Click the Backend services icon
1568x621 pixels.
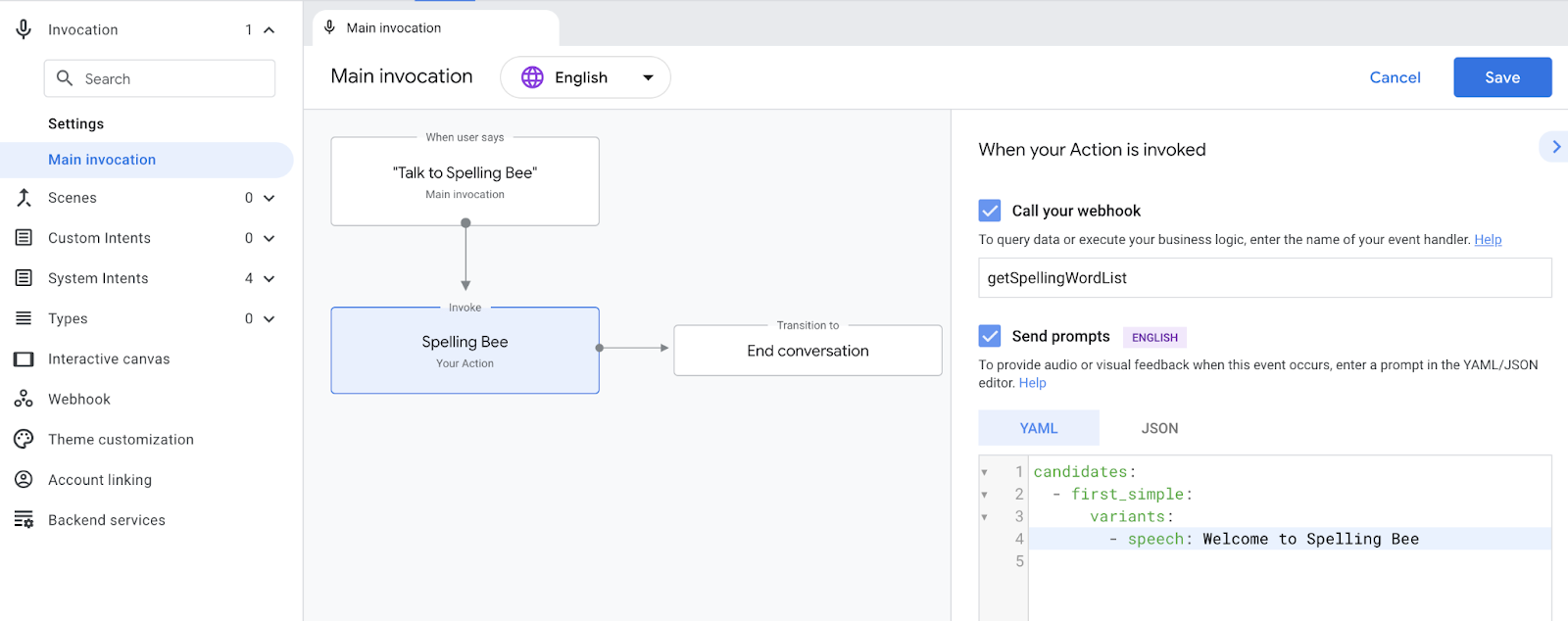tap(24, 520)
